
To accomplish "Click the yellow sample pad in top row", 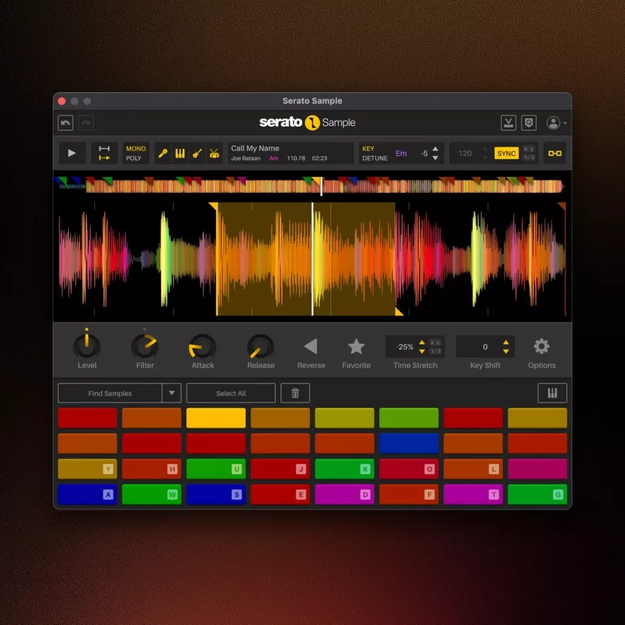I will (216, 418).
